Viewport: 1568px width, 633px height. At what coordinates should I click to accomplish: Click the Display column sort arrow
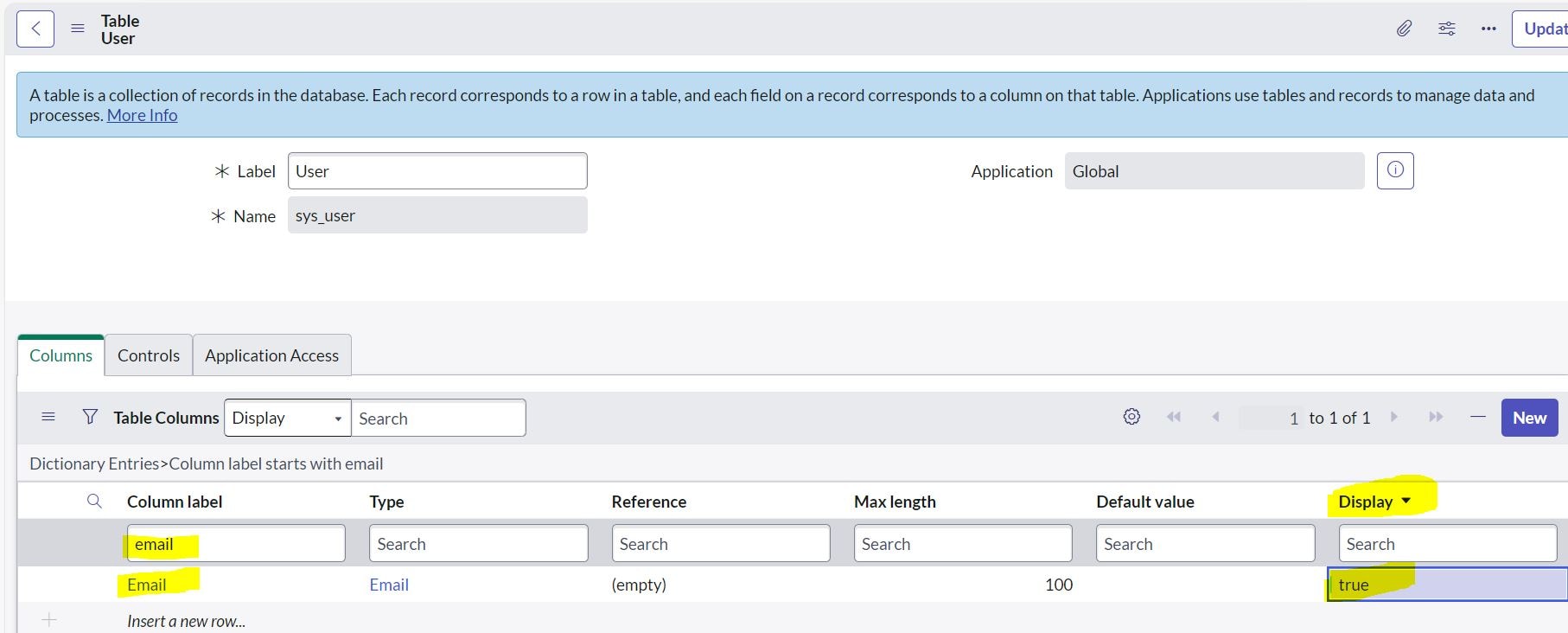(1405, 501)
